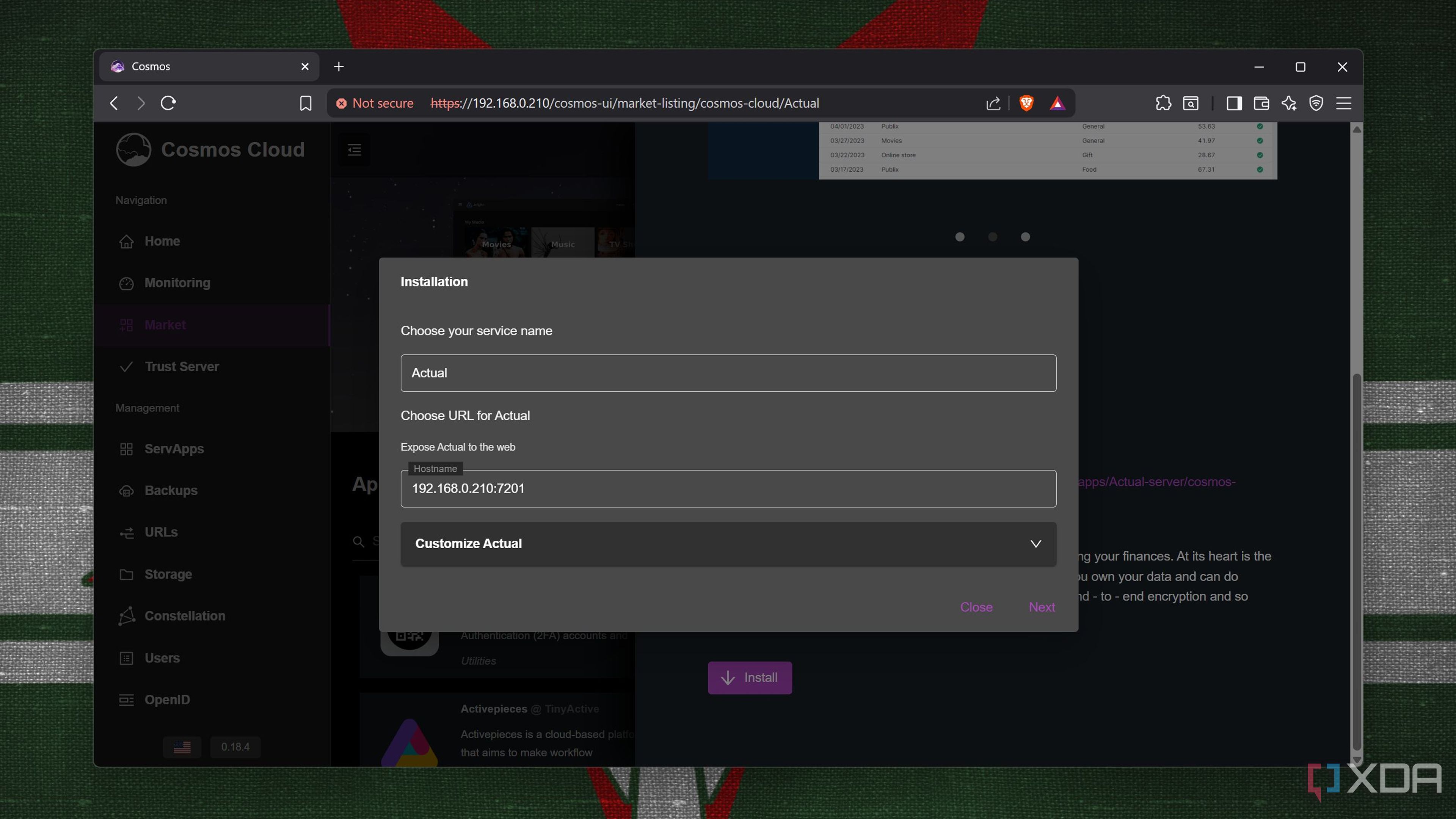The height and width of the screenshot is (819, 1456).
Task: Click the browser back arrow
Action: pyautogui.click(x=114, y=104)
